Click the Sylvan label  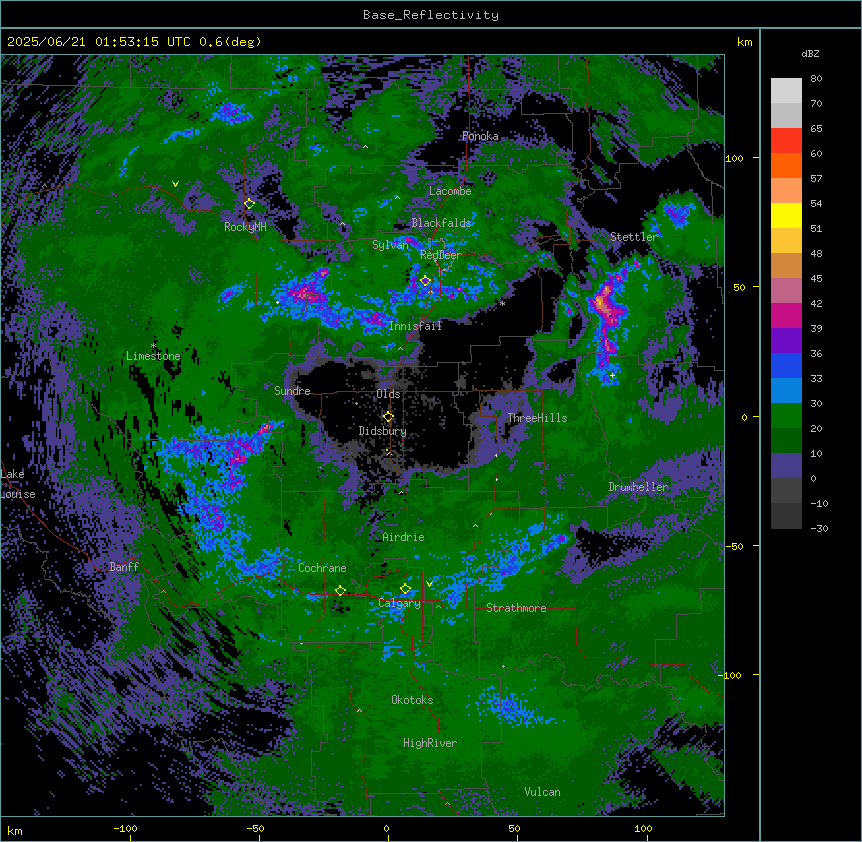(390, 245)
